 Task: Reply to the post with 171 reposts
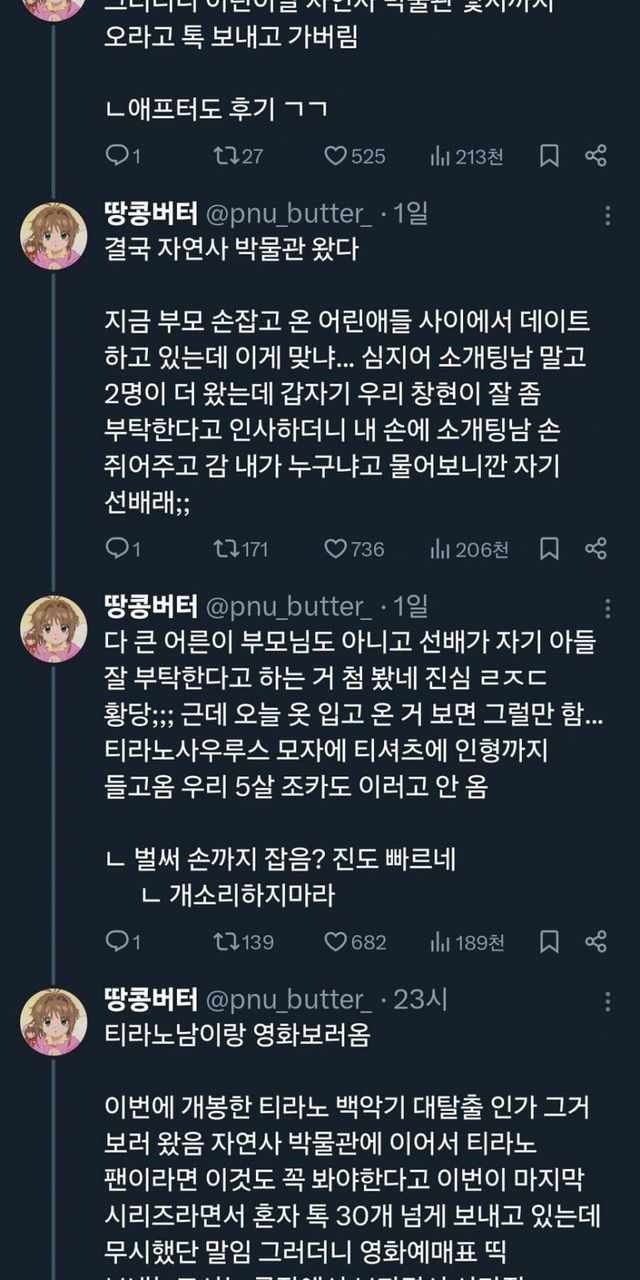pyautogui.click(x=117, y=549)
